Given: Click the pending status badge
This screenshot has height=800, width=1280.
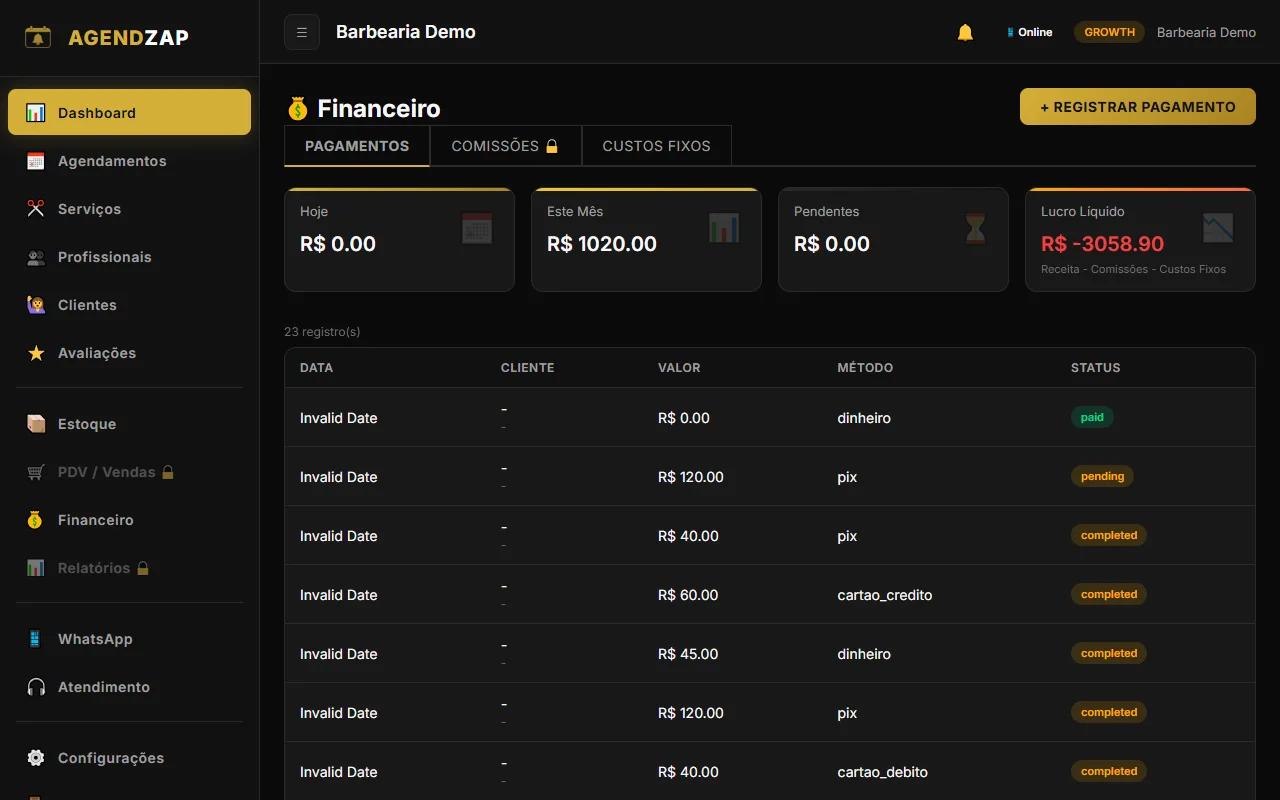Looking at the screenshot, I should 1102,477.
